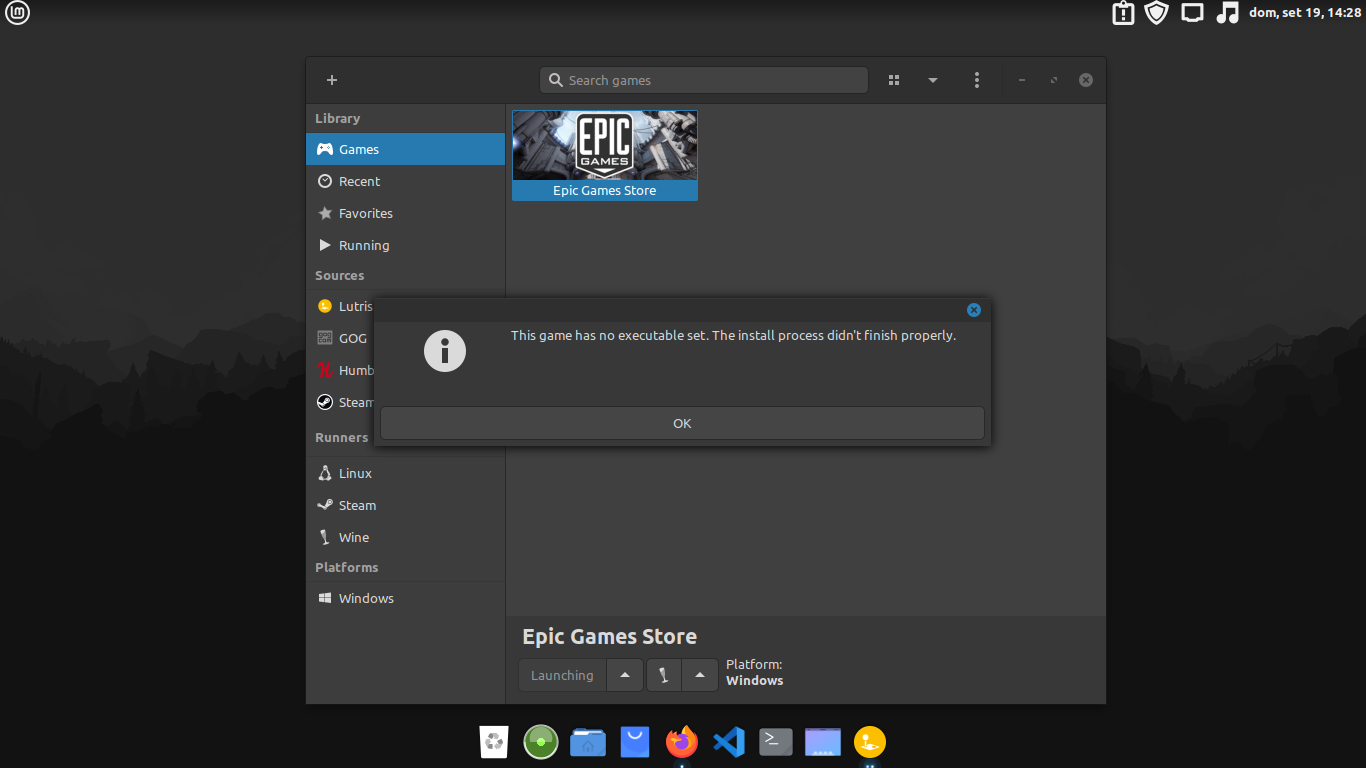Expand arrow next to Launching button
Viewport: 1366px width, 768px height.
[625, 675]
